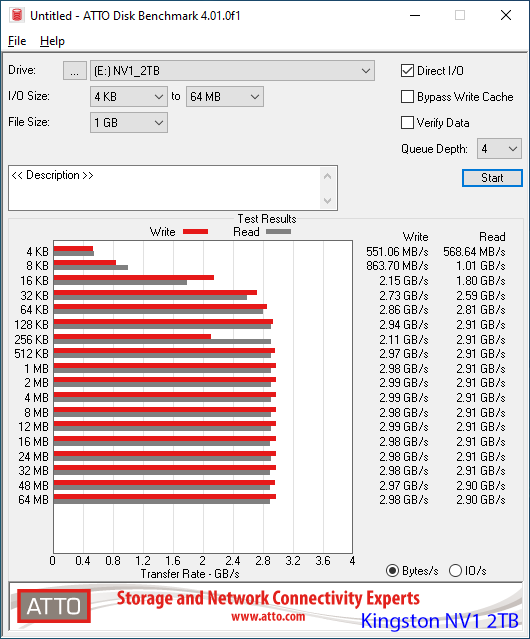Screen dimensions: 530x639
Task: Click the 1.01 GB/s read value
Action: tap(481, 266)
